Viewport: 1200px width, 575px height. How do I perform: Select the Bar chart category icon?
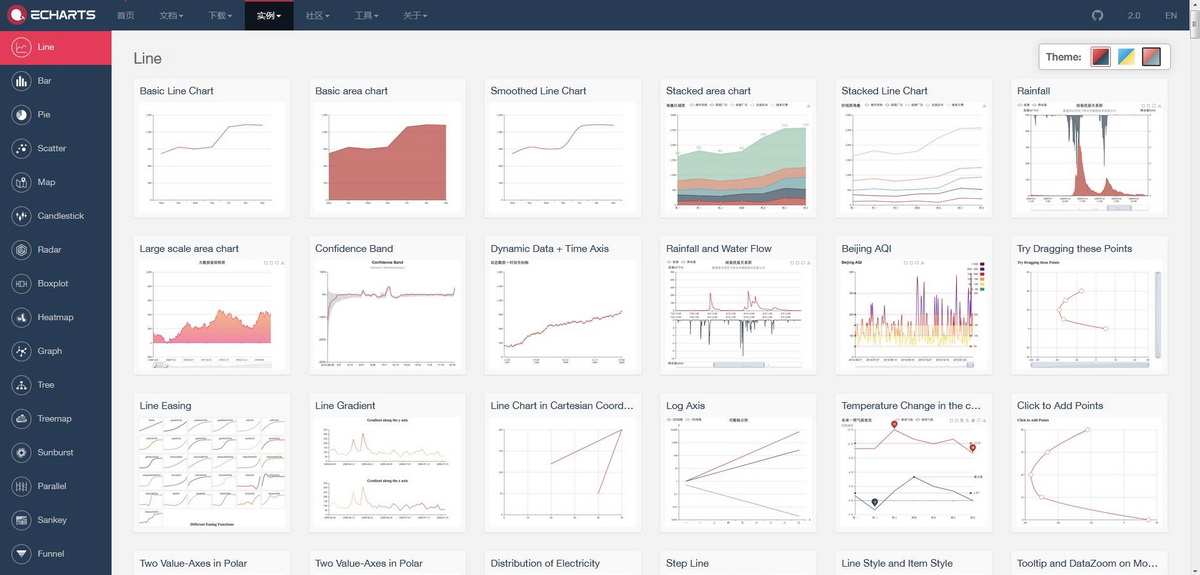[x=21, y=81]
